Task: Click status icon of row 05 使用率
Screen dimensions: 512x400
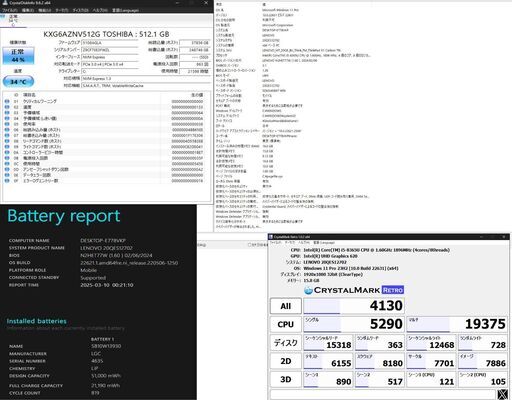Action: click(7, 124)
